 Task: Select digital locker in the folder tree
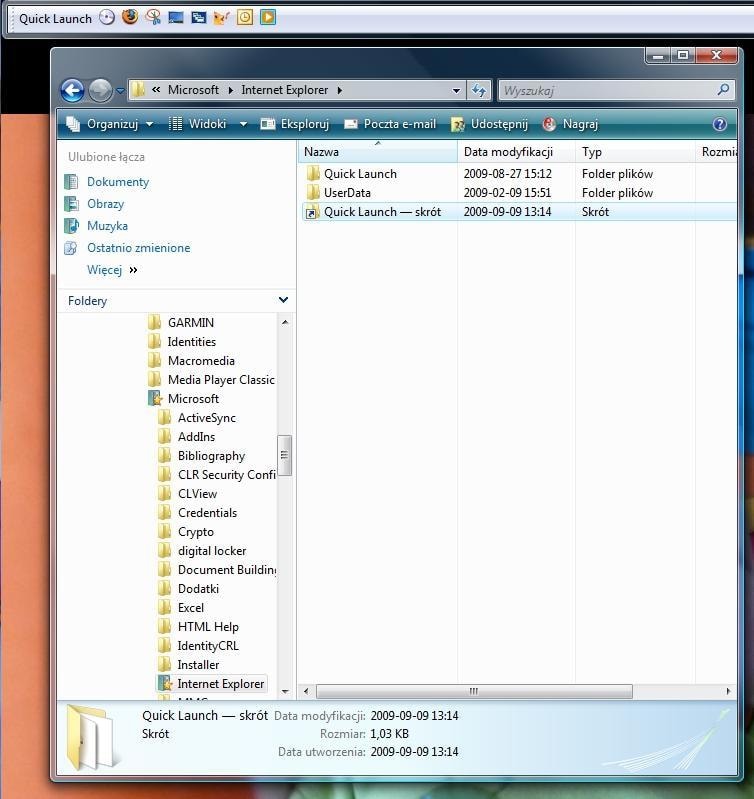point(212,551)
